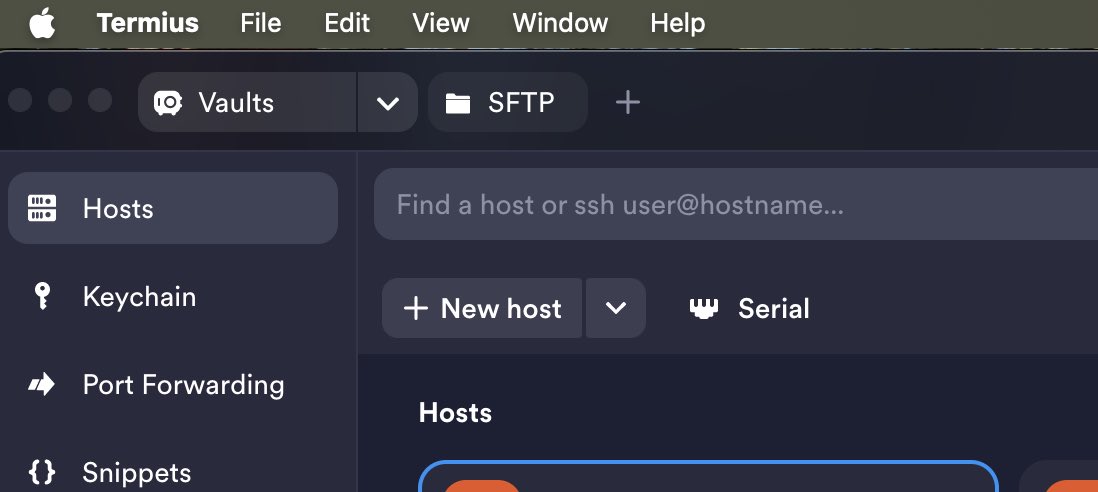Open the Edit menu

coord(347,23)
